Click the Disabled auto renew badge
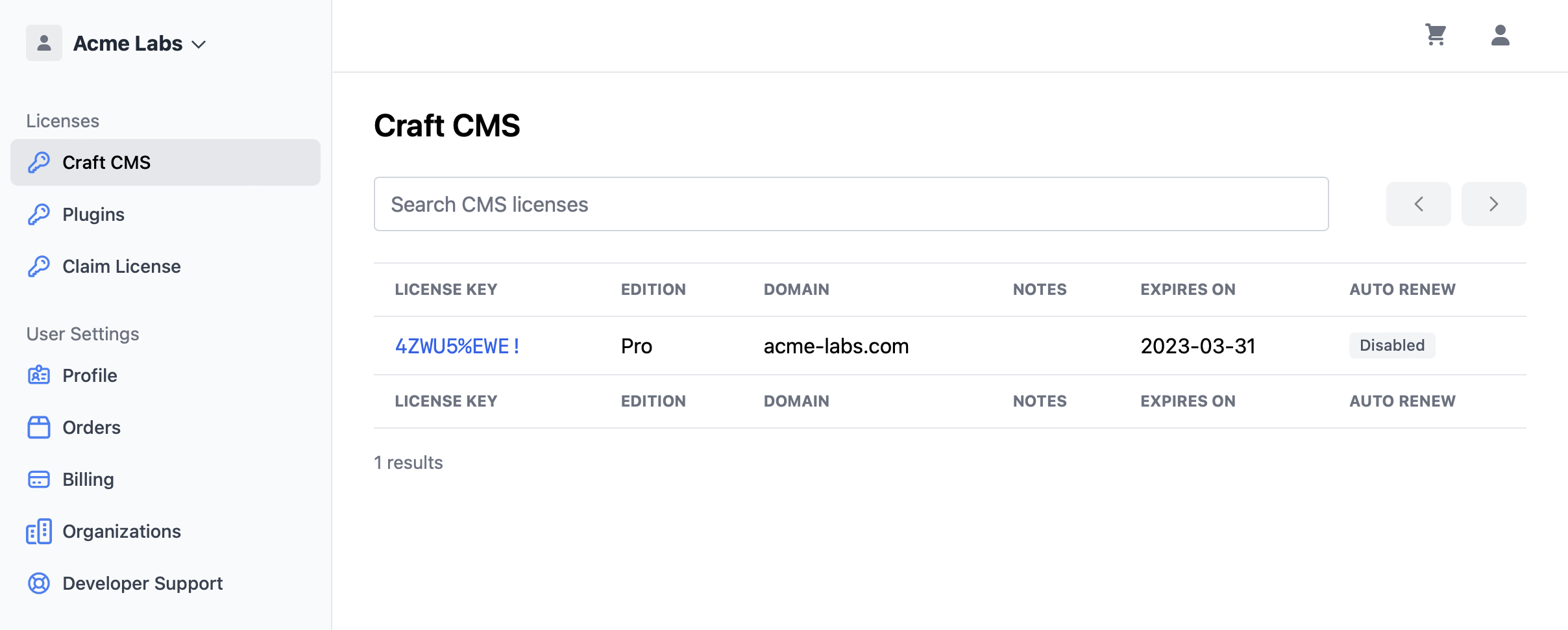 (1392, 346)
